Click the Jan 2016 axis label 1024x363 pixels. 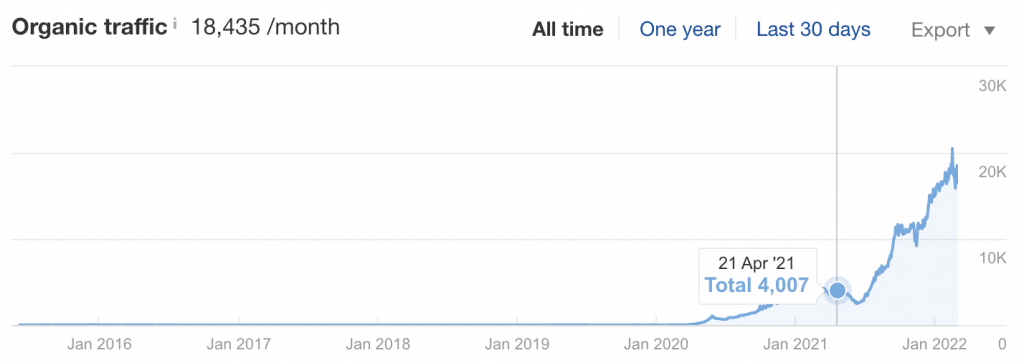click(x=99, y=344)
